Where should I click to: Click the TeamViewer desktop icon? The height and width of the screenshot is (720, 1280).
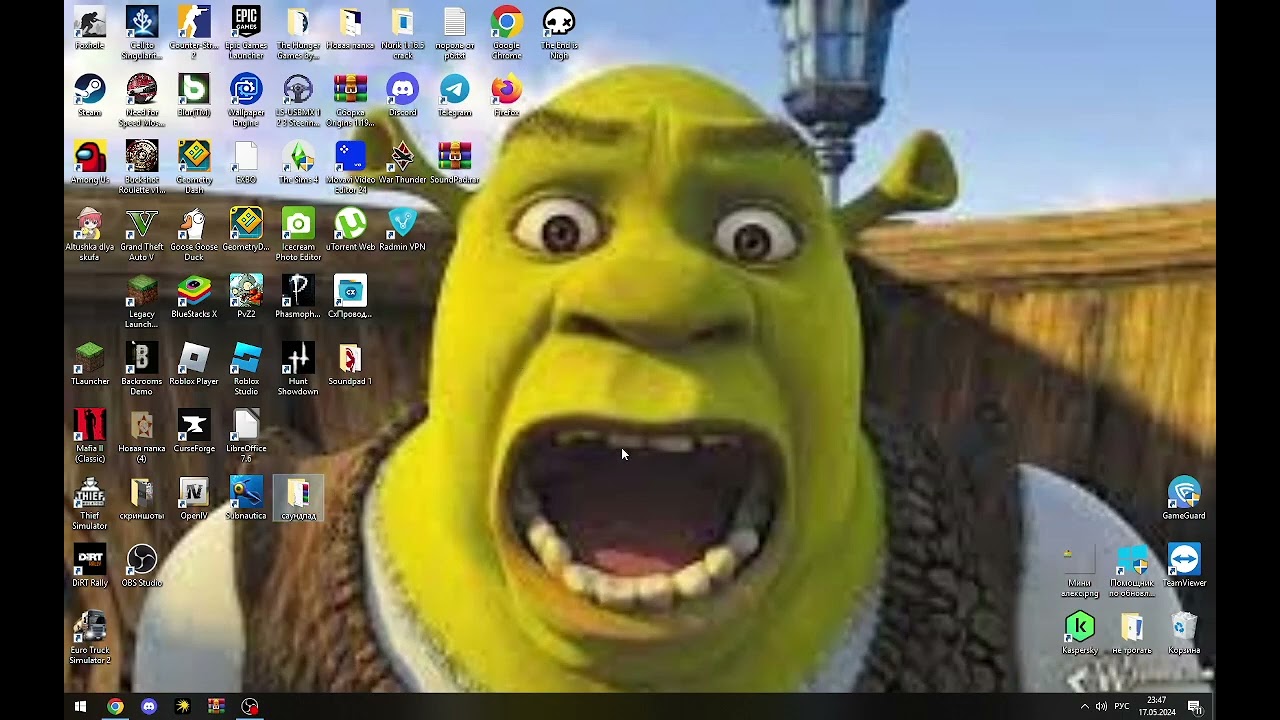pyautogui.click(x=1184, y=565)
